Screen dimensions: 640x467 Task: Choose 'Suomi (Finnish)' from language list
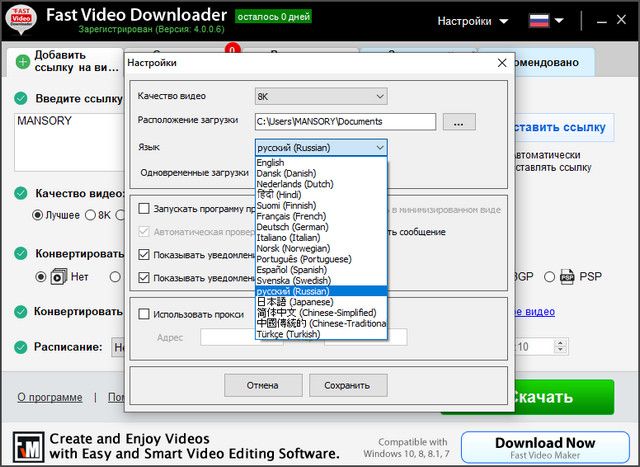[x=321, y=205]
